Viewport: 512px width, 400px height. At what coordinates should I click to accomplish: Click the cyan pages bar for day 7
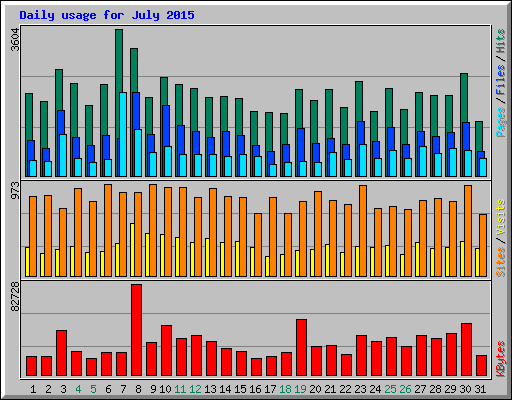123,134
